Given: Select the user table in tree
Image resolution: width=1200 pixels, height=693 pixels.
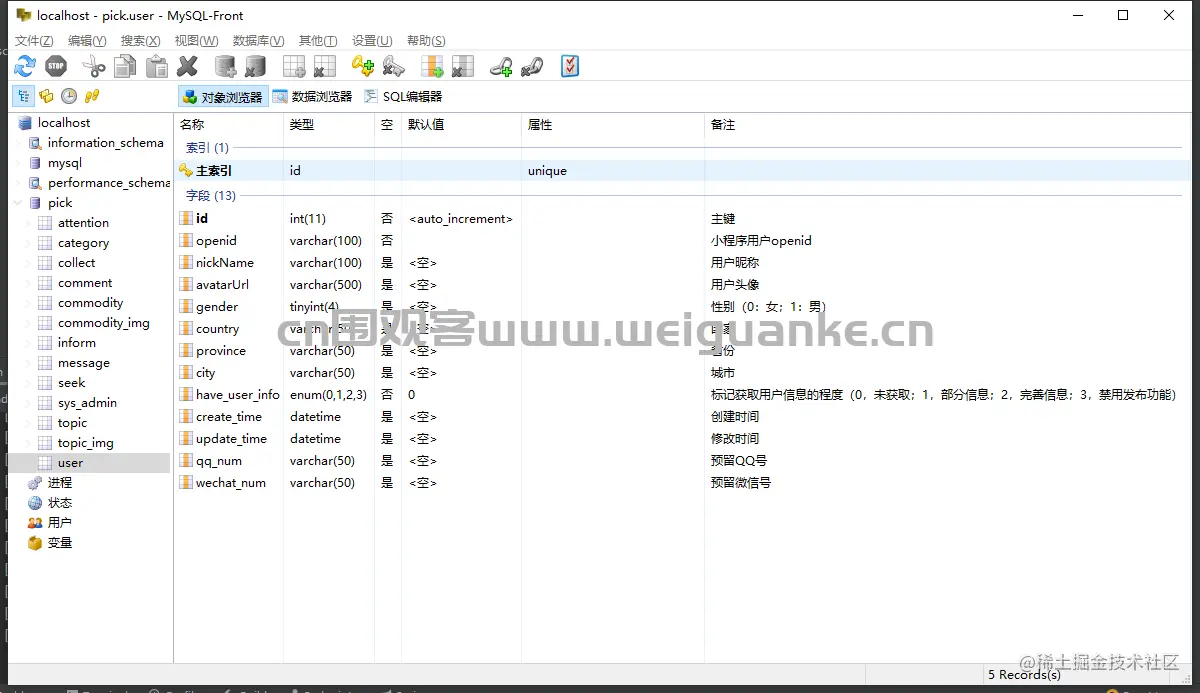Looking at the screenshot, I should pyautogui.click(x=70, y=463).
